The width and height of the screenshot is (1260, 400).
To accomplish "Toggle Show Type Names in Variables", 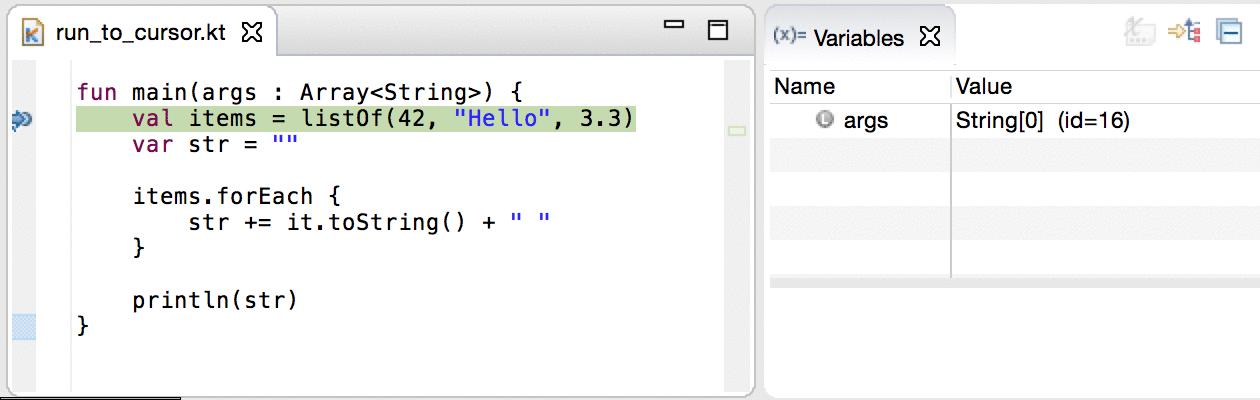I will pyautogui.click(x=1141, y=32).
